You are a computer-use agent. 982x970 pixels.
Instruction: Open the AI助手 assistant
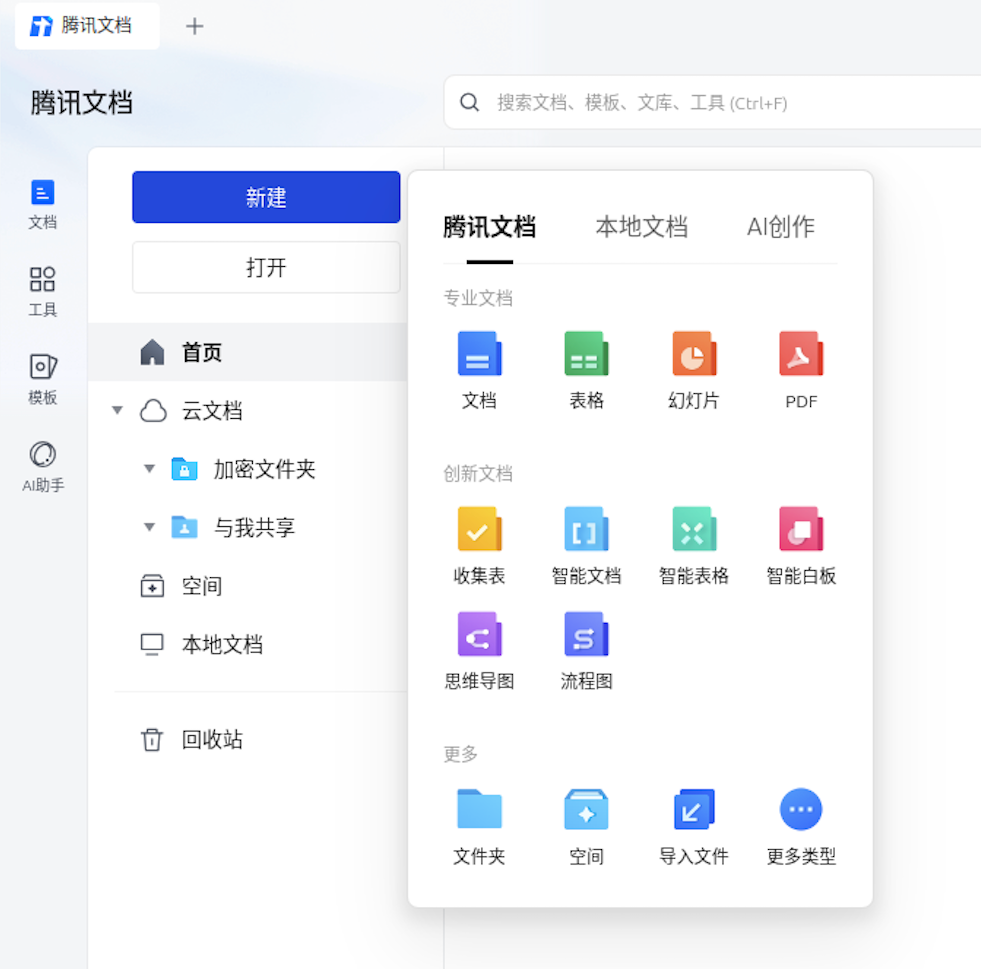(43, 467)
